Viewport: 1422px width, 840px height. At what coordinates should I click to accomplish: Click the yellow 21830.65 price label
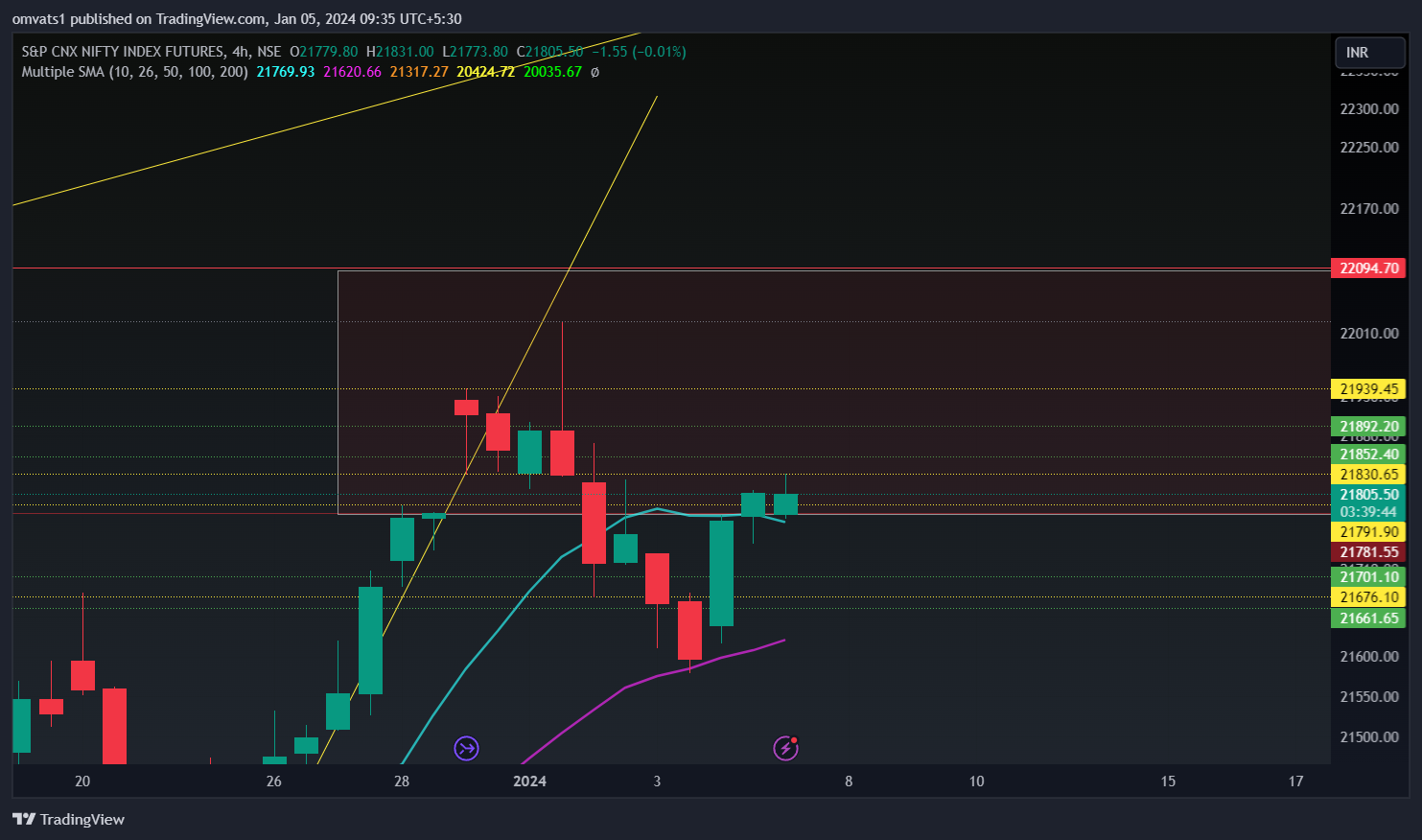[1368, 475]
